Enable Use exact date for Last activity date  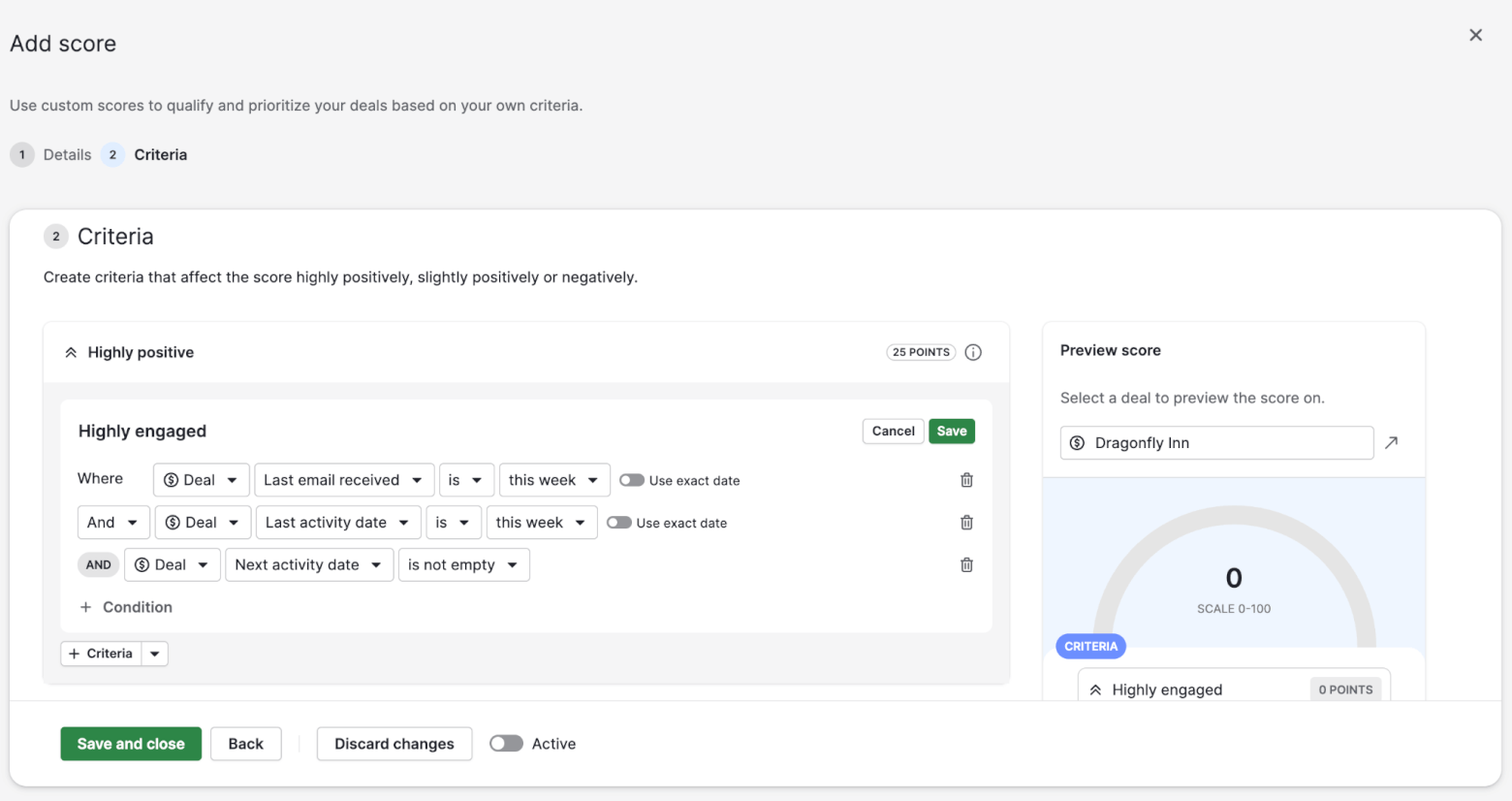[619, 522]
